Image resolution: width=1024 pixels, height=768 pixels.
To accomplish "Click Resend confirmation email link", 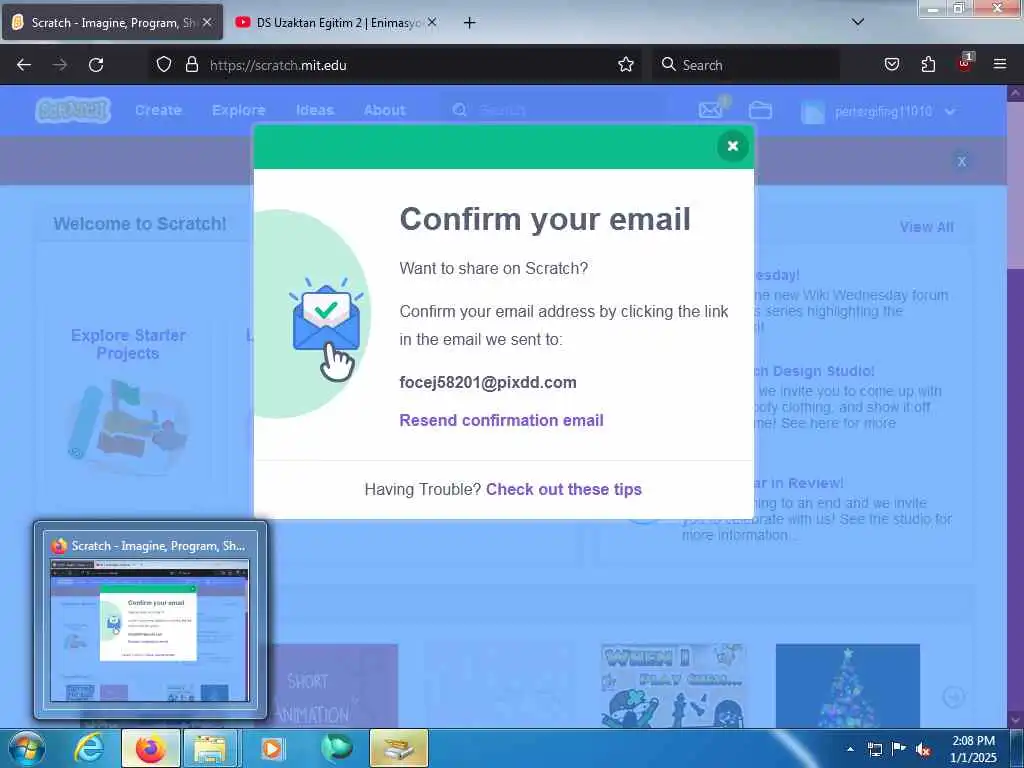I will coord(501,420).
